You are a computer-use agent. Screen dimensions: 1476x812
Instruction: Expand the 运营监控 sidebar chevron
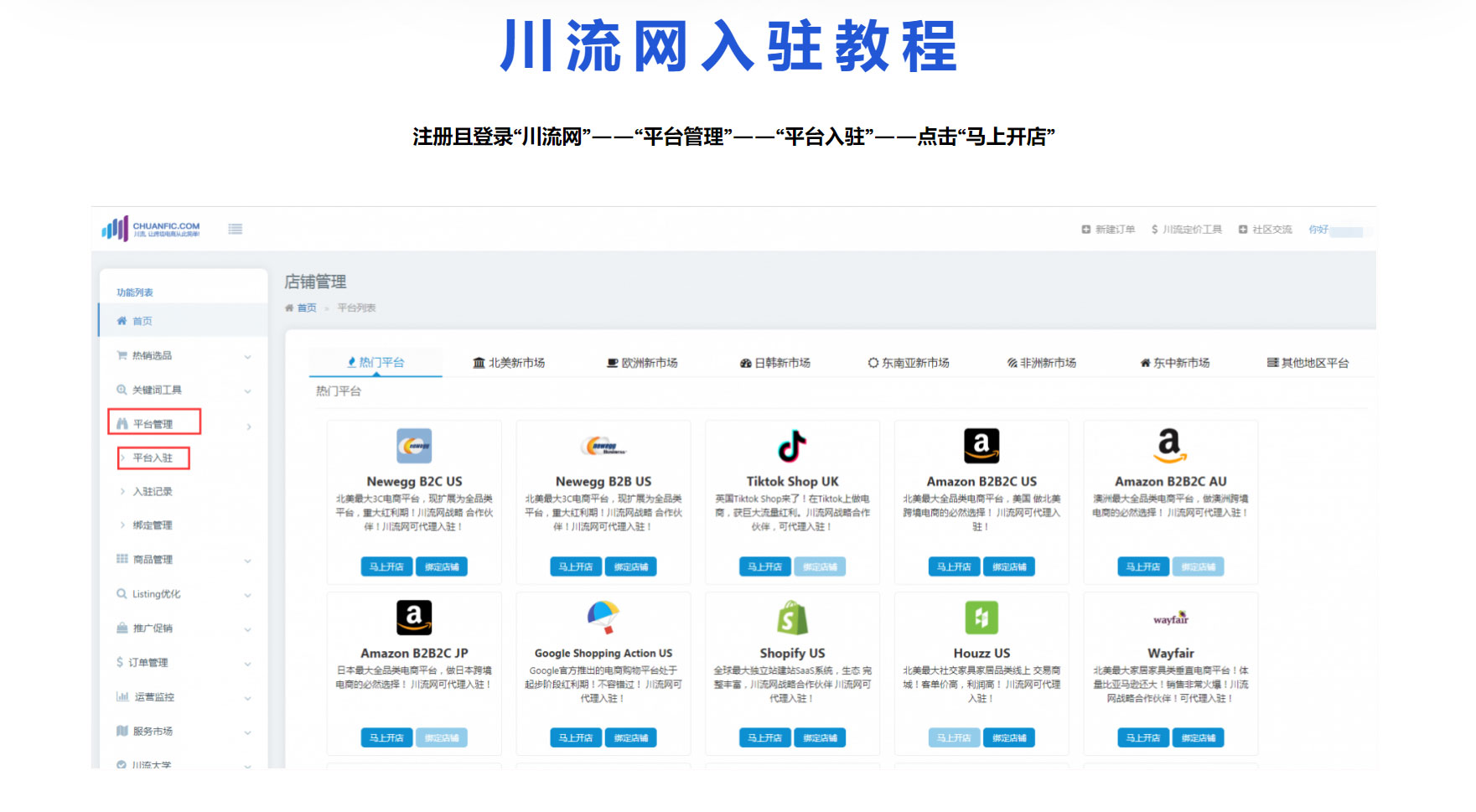pos(247,698)
